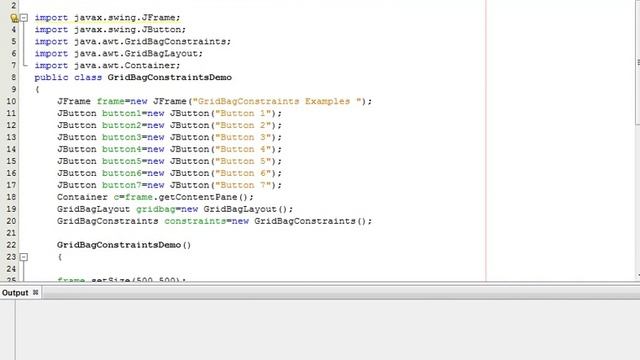Click import java.awt.GridBagConstraints line
Screen dimensions: 640x360
click(132, 42)
